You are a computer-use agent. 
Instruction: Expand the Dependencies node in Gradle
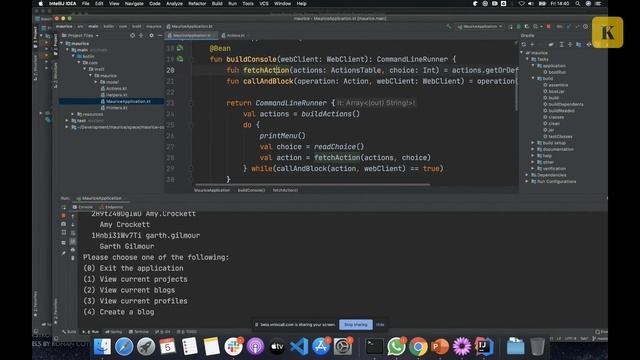click(x=527, y=175)
